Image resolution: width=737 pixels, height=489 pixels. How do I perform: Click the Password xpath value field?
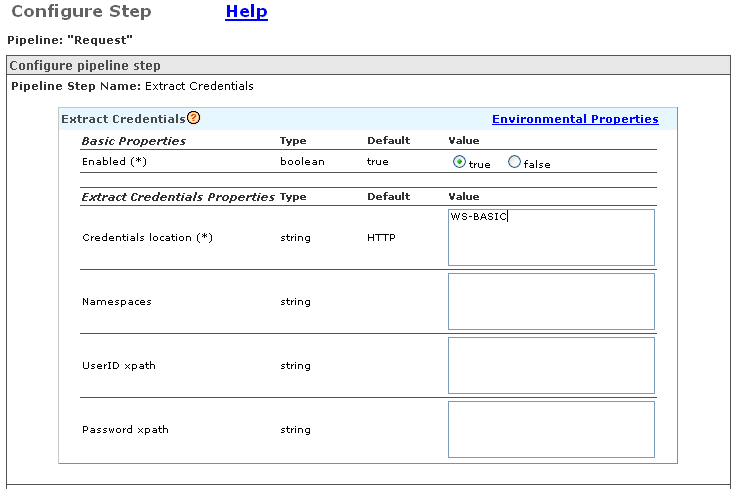pos(551,429)
